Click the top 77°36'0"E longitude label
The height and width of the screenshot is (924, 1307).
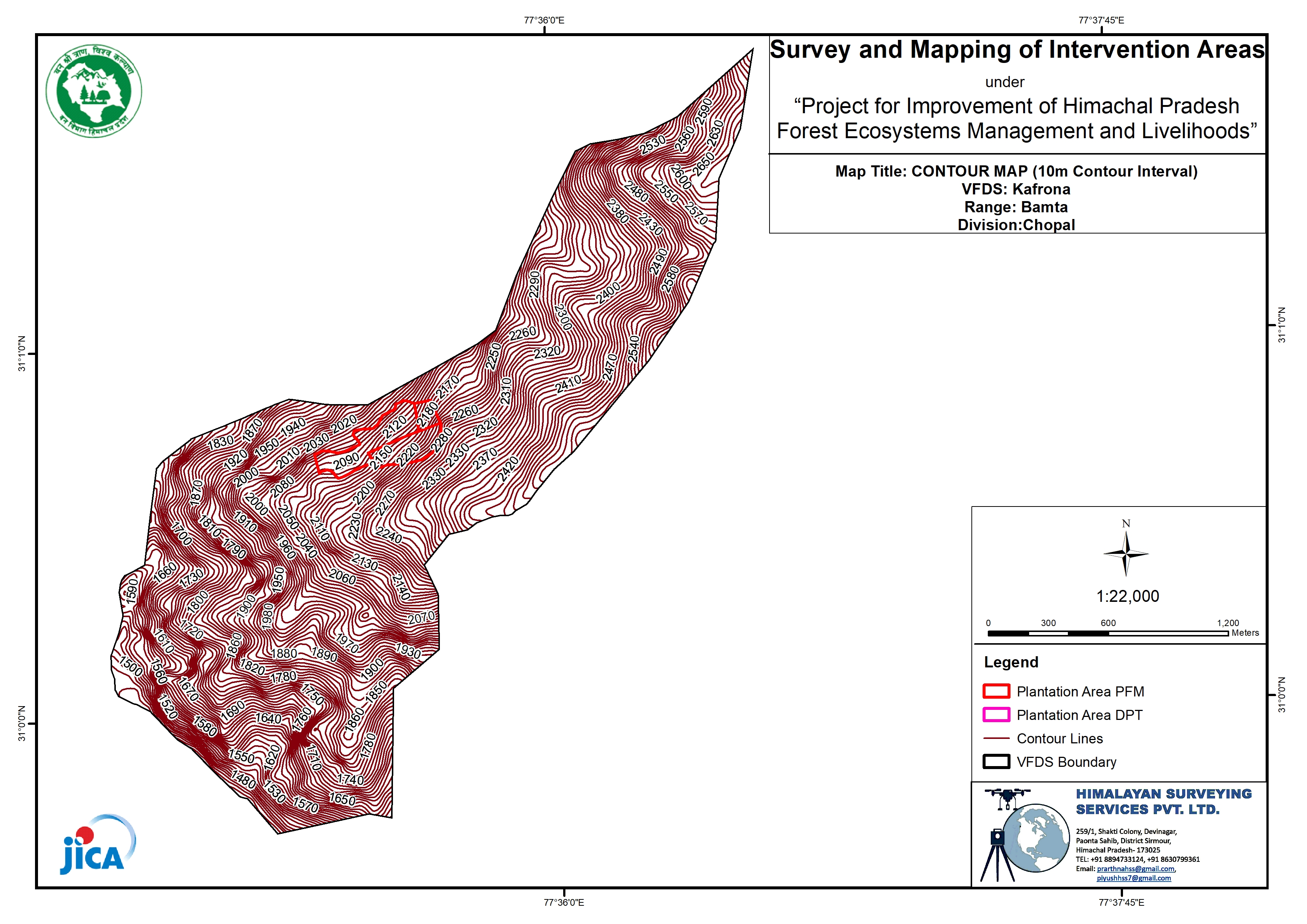click(x=544, y=20)
